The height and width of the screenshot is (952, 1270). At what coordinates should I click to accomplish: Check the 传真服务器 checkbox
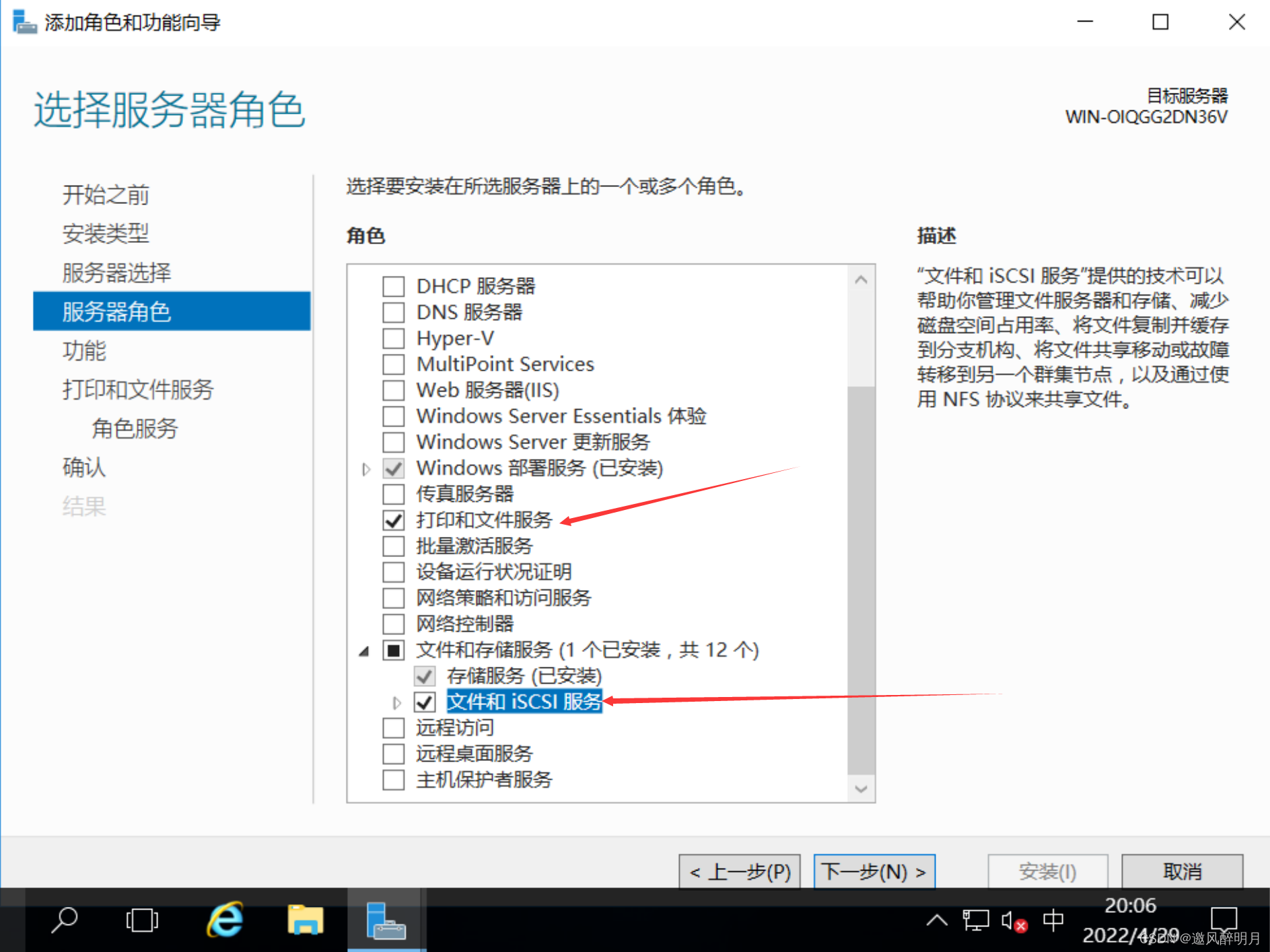pyautogui.click(x=394, y=495)
